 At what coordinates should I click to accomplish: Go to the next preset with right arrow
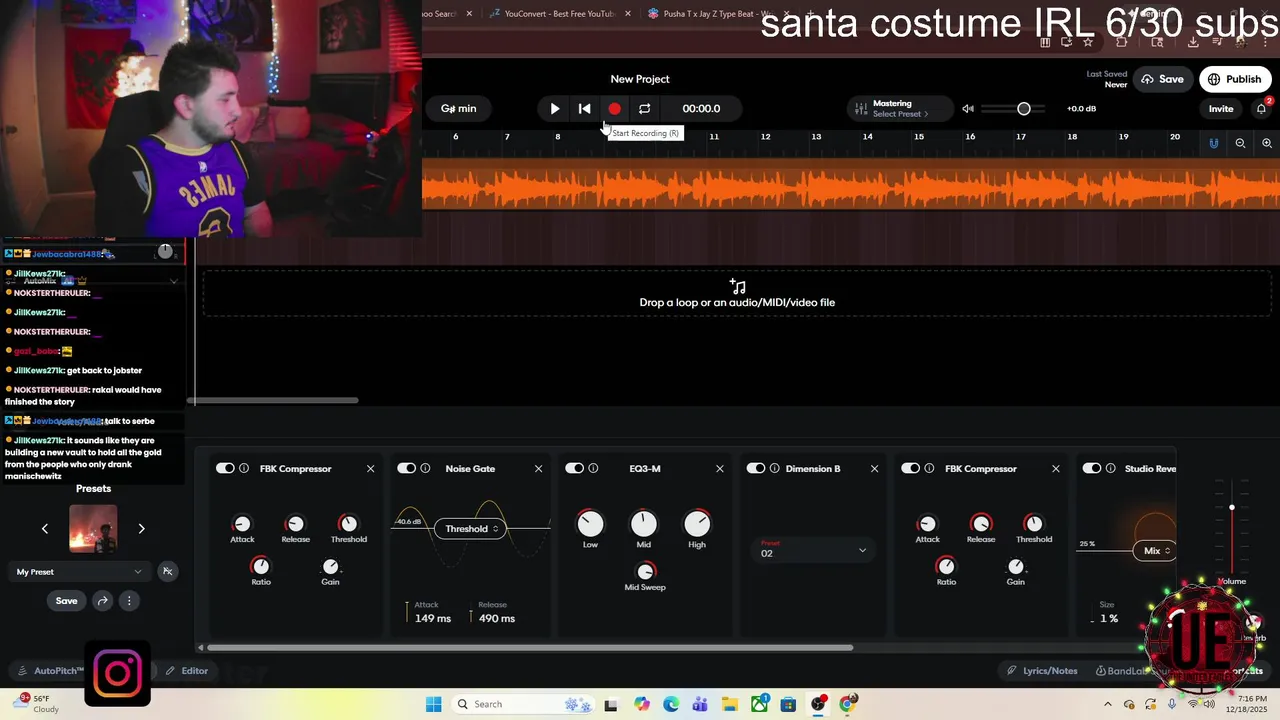click(x=141, y=528)
